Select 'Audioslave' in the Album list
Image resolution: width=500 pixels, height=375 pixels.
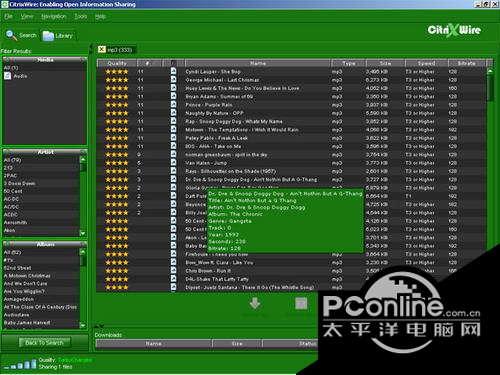click(x=16, y=315)
